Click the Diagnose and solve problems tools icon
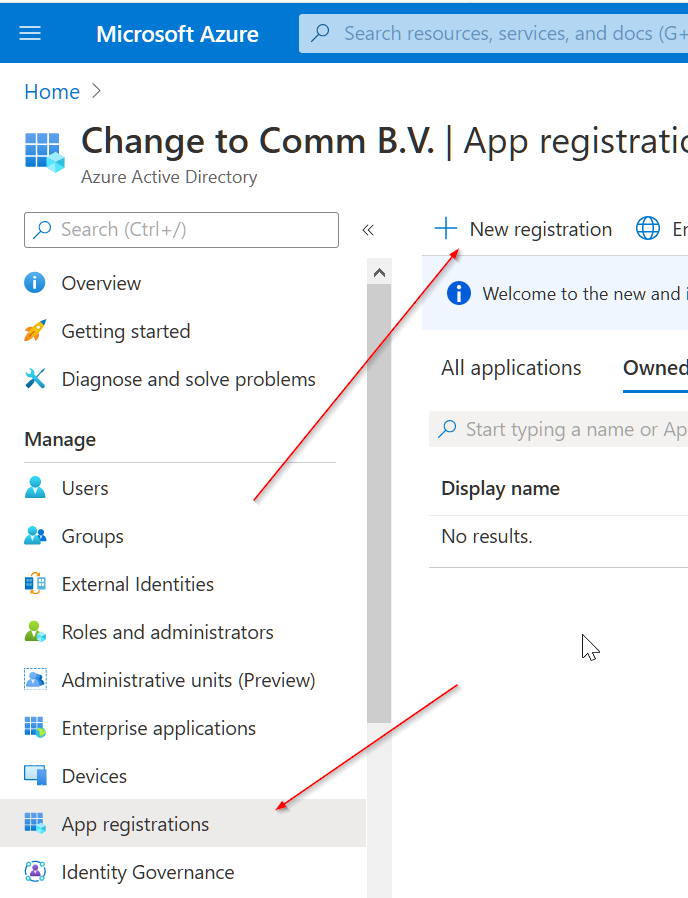Screen dimensions: 688x898 click(x=35, y=379)
